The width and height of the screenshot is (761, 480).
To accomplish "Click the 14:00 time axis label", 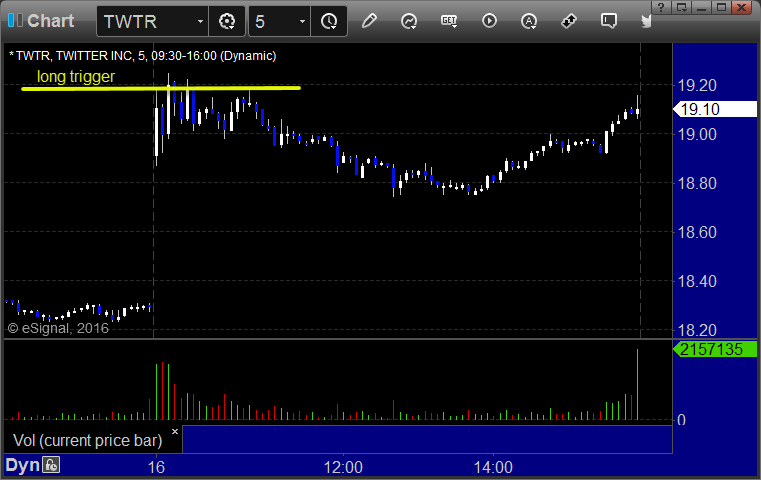I will point(493,467).
